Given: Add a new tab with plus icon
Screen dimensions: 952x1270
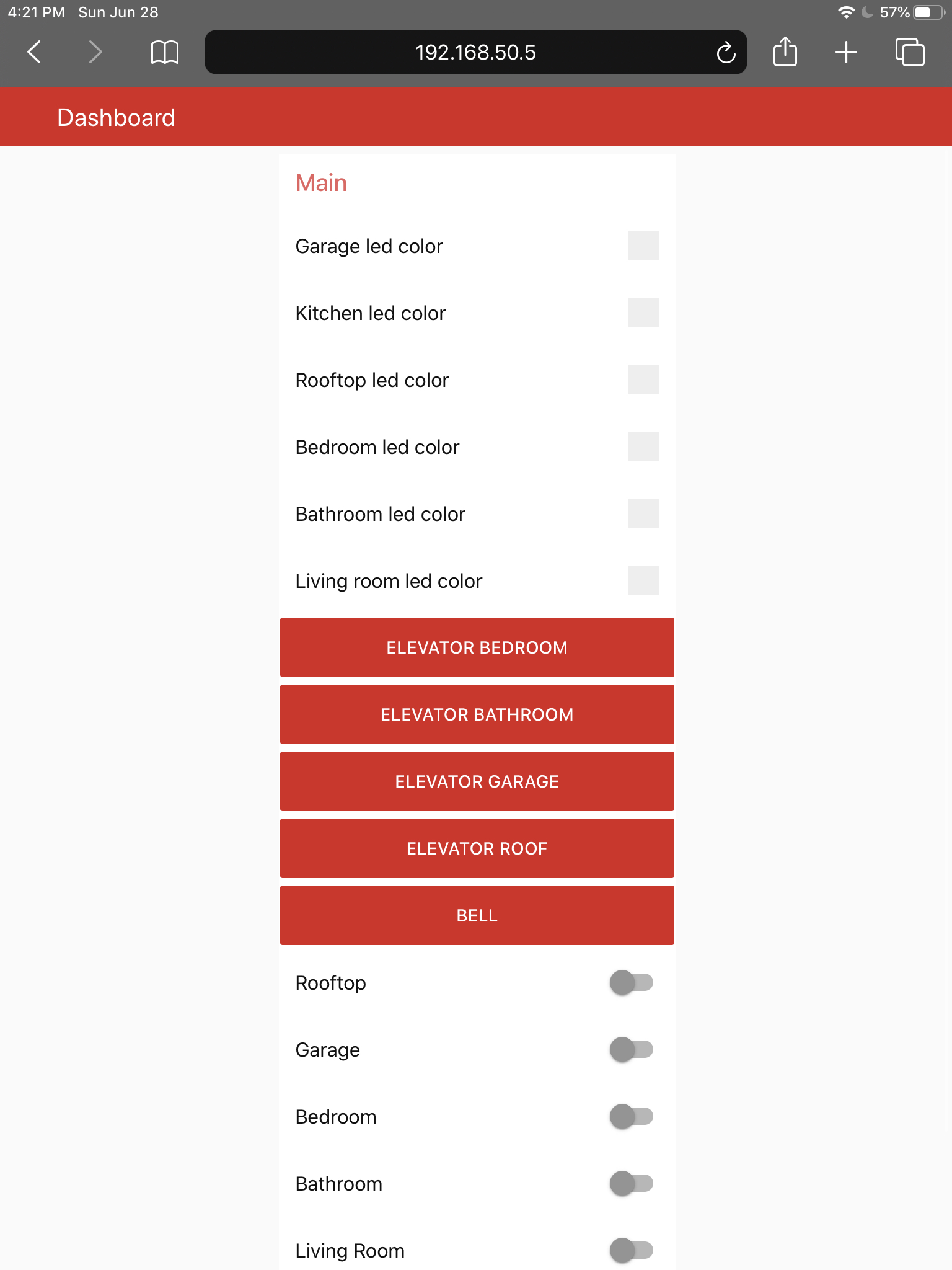Looking at the screenshot, I should tap(846, 52).
